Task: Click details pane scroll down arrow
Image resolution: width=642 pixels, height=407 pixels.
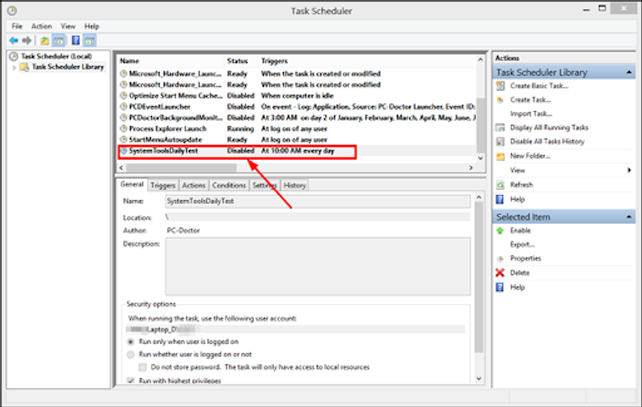Action: pyautogui.click(x=479, y=379)
